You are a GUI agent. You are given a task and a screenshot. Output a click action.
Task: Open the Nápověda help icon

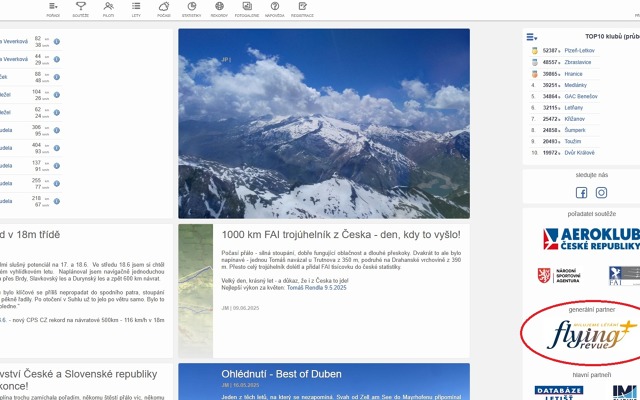275,6
